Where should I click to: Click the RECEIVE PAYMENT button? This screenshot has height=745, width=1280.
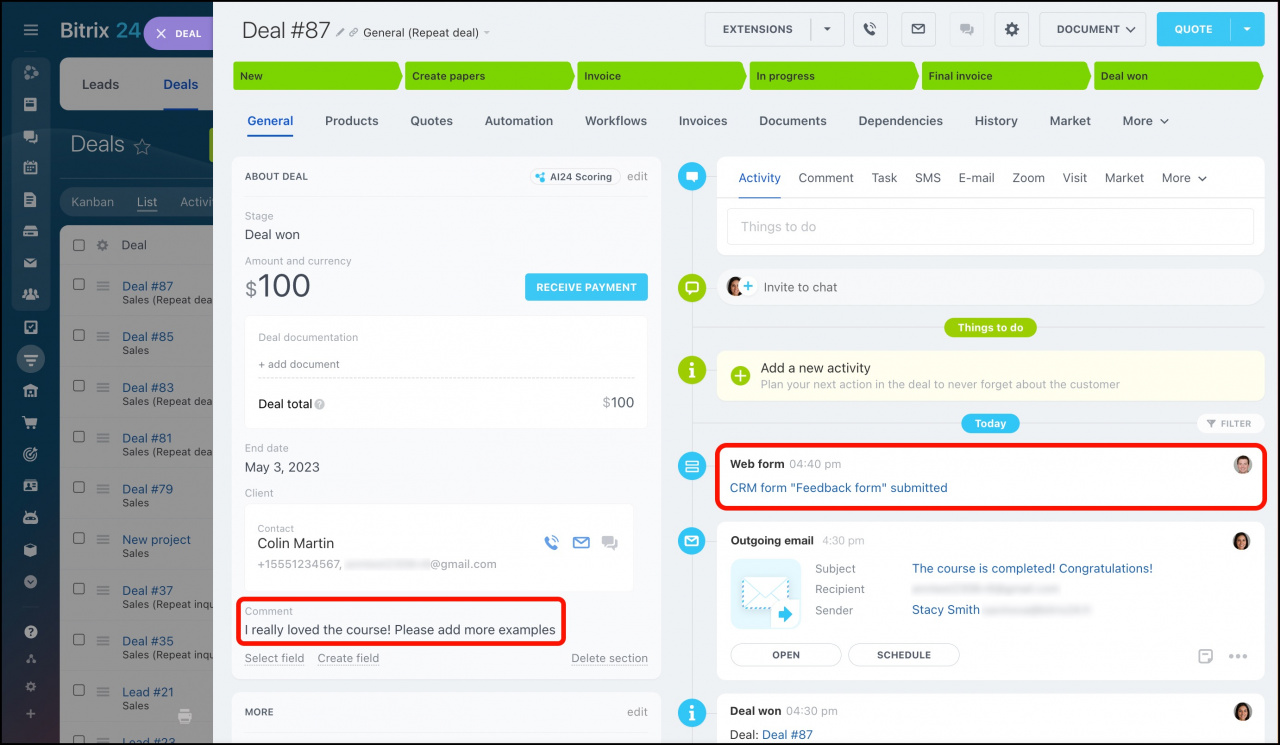(586, 287)
